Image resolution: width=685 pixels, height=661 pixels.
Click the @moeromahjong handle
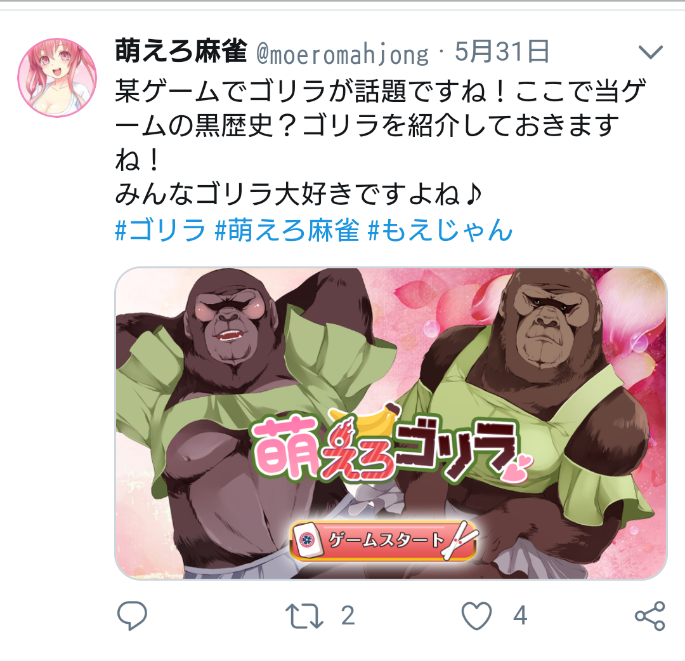tap(343, 53)
